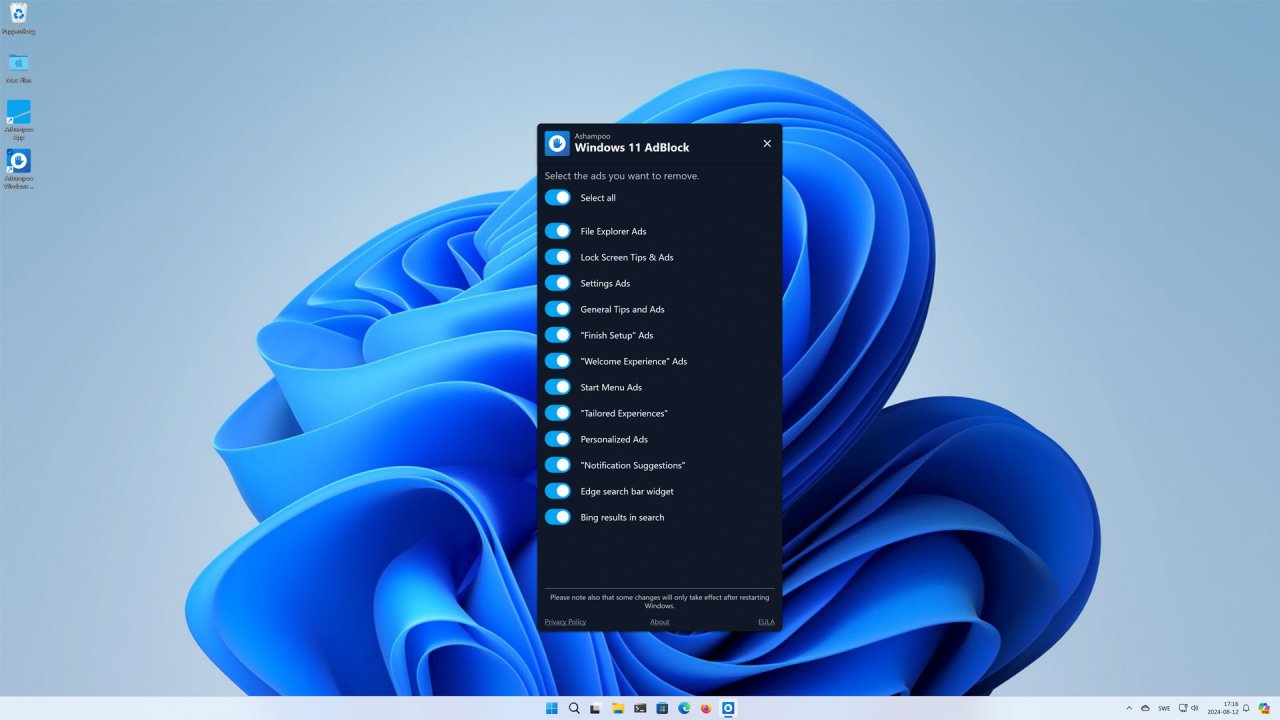Select the Ashampoo App desktop shortcut

click(x=18, y=119)
